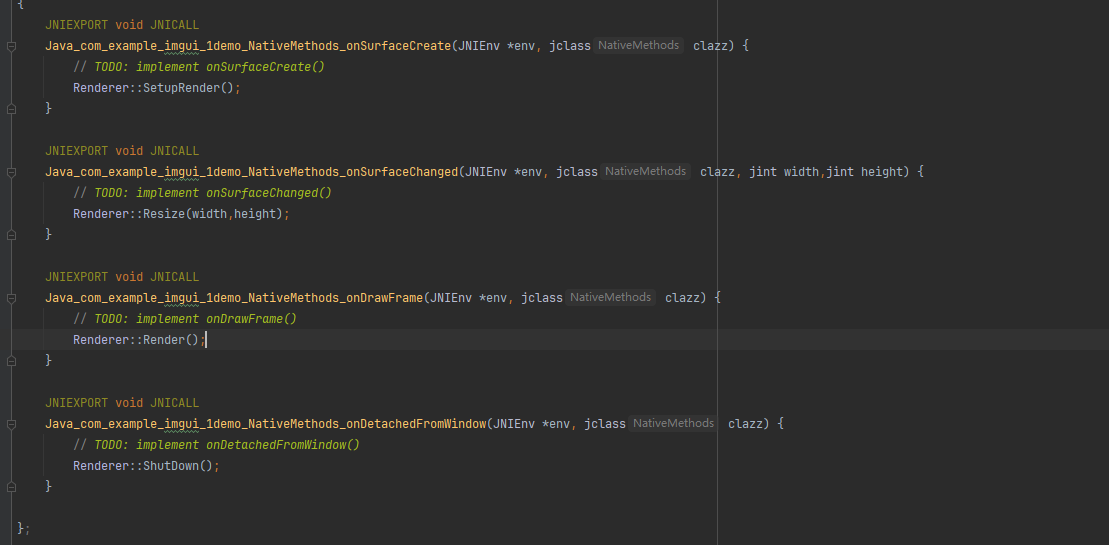The image size is (1109, 545).
Task: Click fold end marker below Renderer::Render()
Action: pos(12,361)
